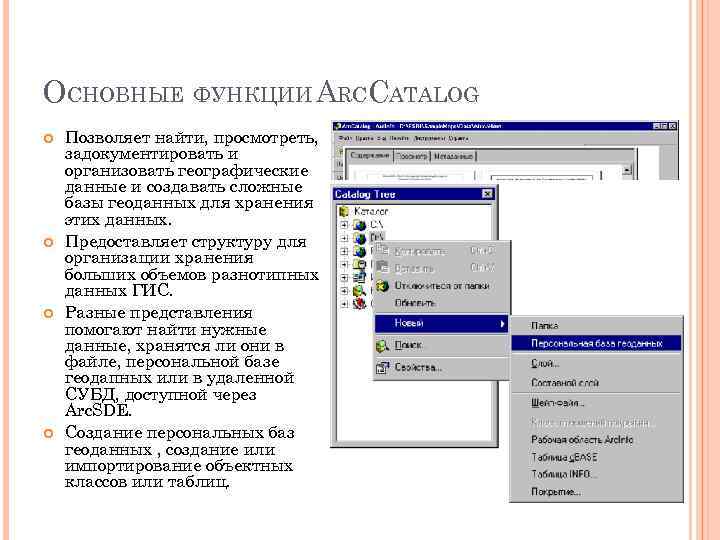Image resolution: width=720 pixels, height=540 pixels.
Task: Choose Таблица INFO... from the submenu
Action: pyautogui.click(x=596, y=474)
